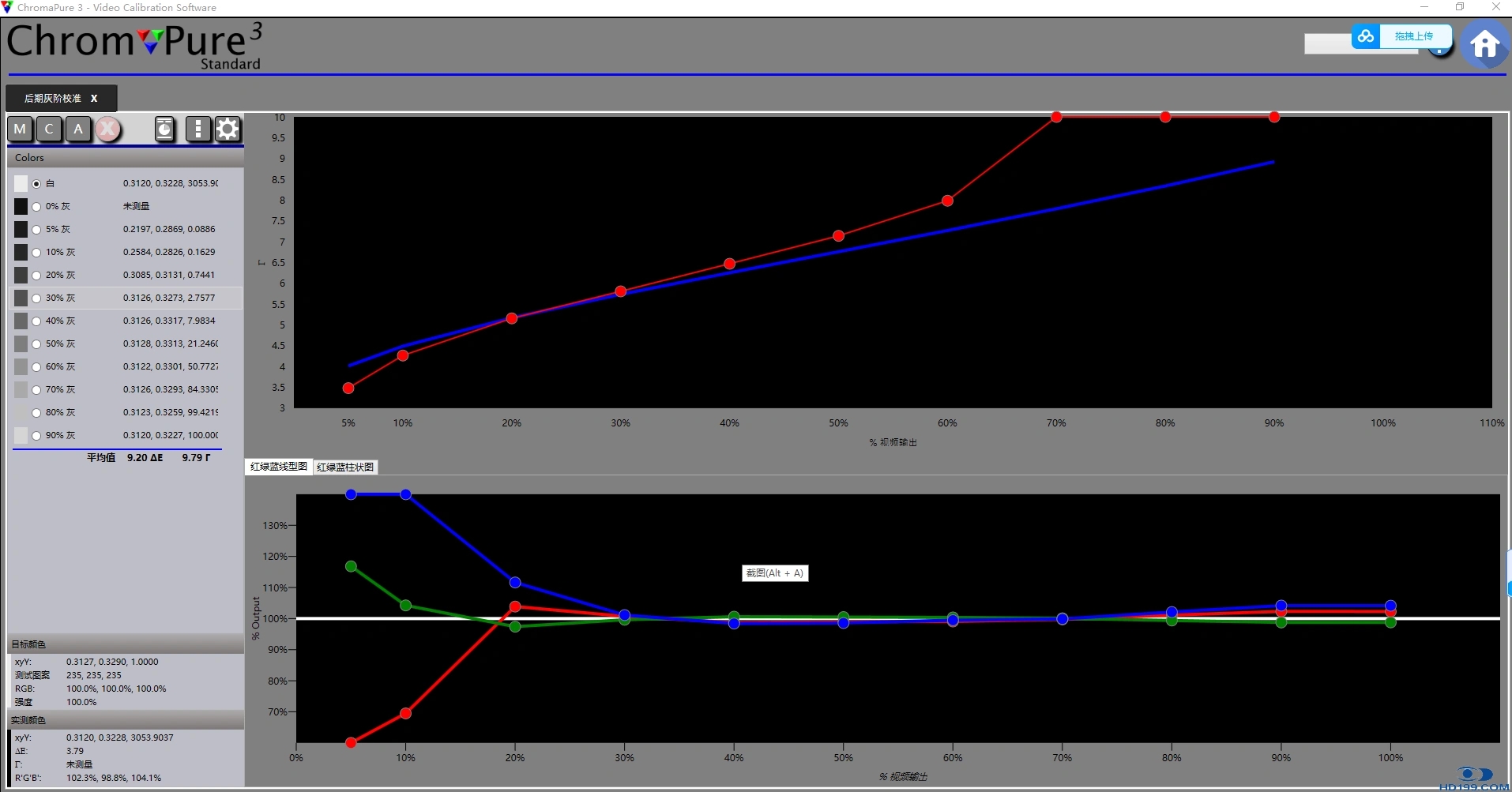The width and height of the screenshot is (1512, 792).
Task: Select the 90% 灰 radio button
Action: pyautogui.click(x=36, y=436)
